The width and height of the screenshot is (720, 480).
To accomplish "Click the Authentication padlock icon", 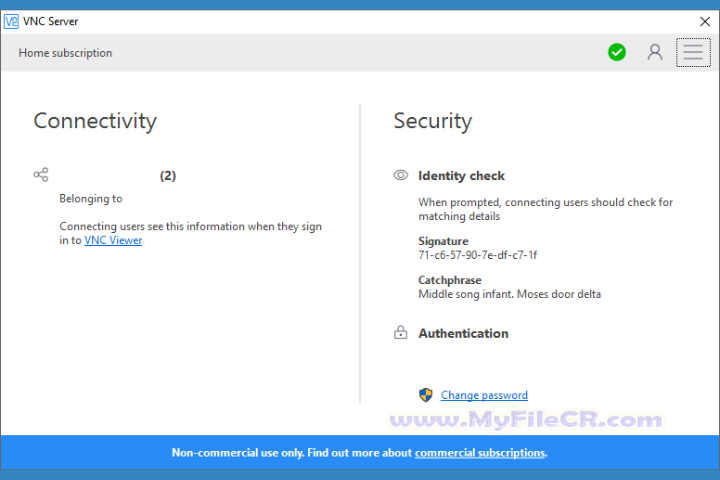I will point(400,333).
